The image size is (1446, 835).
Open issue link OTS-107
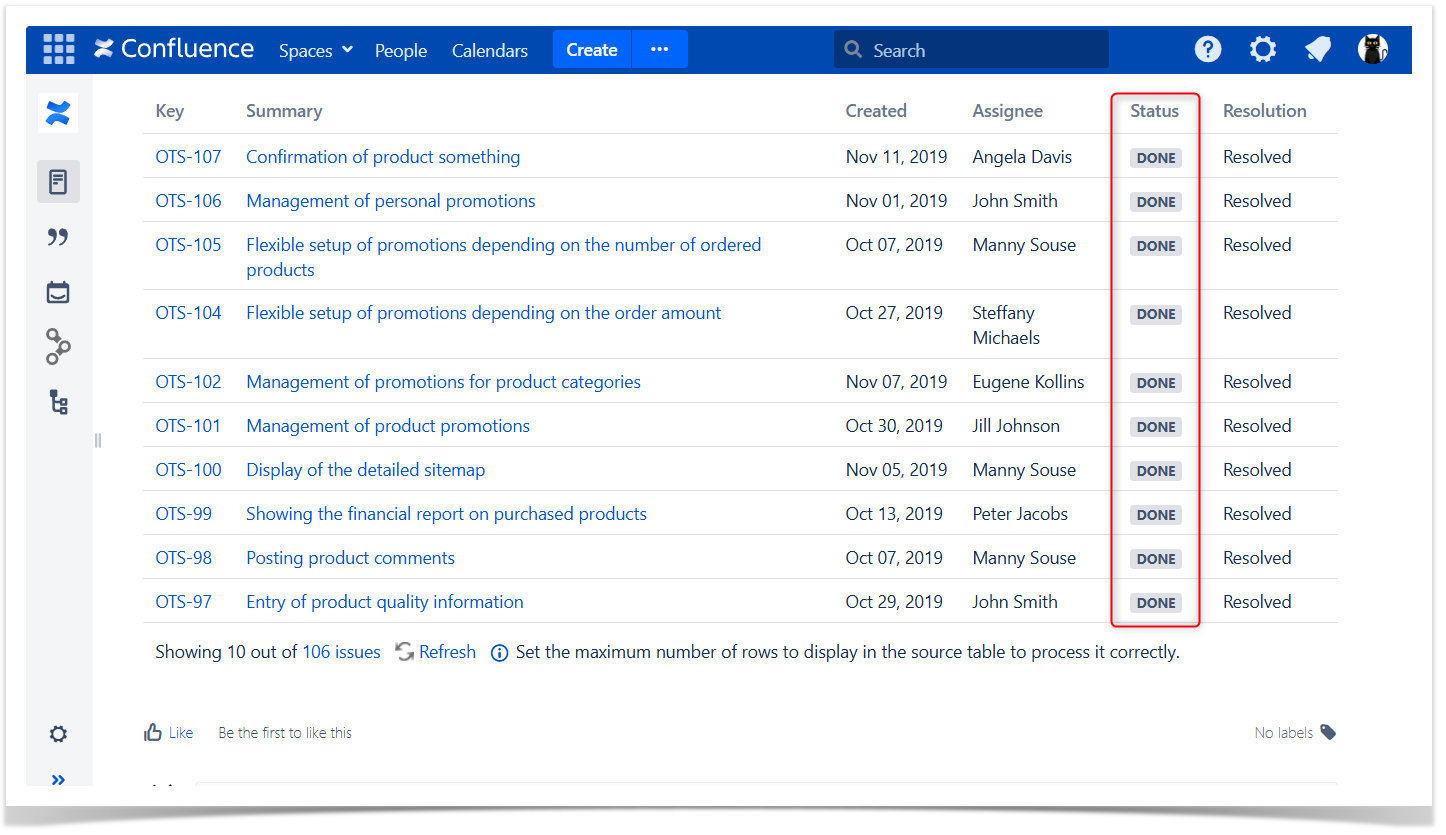coord(188,157)
